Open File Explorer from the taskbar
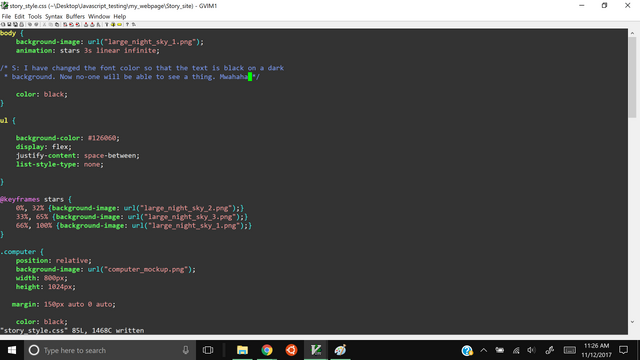 [242, 350]
